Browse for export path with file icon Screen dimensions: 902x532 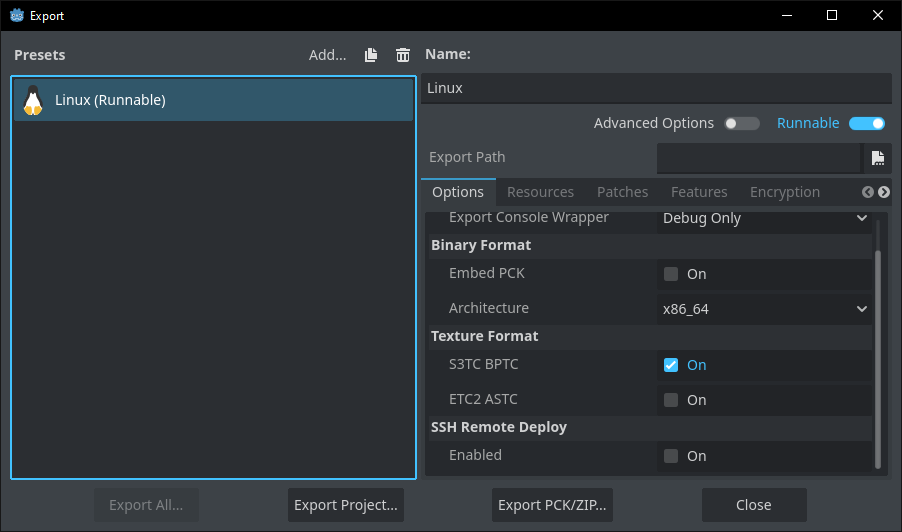[878, 158]
